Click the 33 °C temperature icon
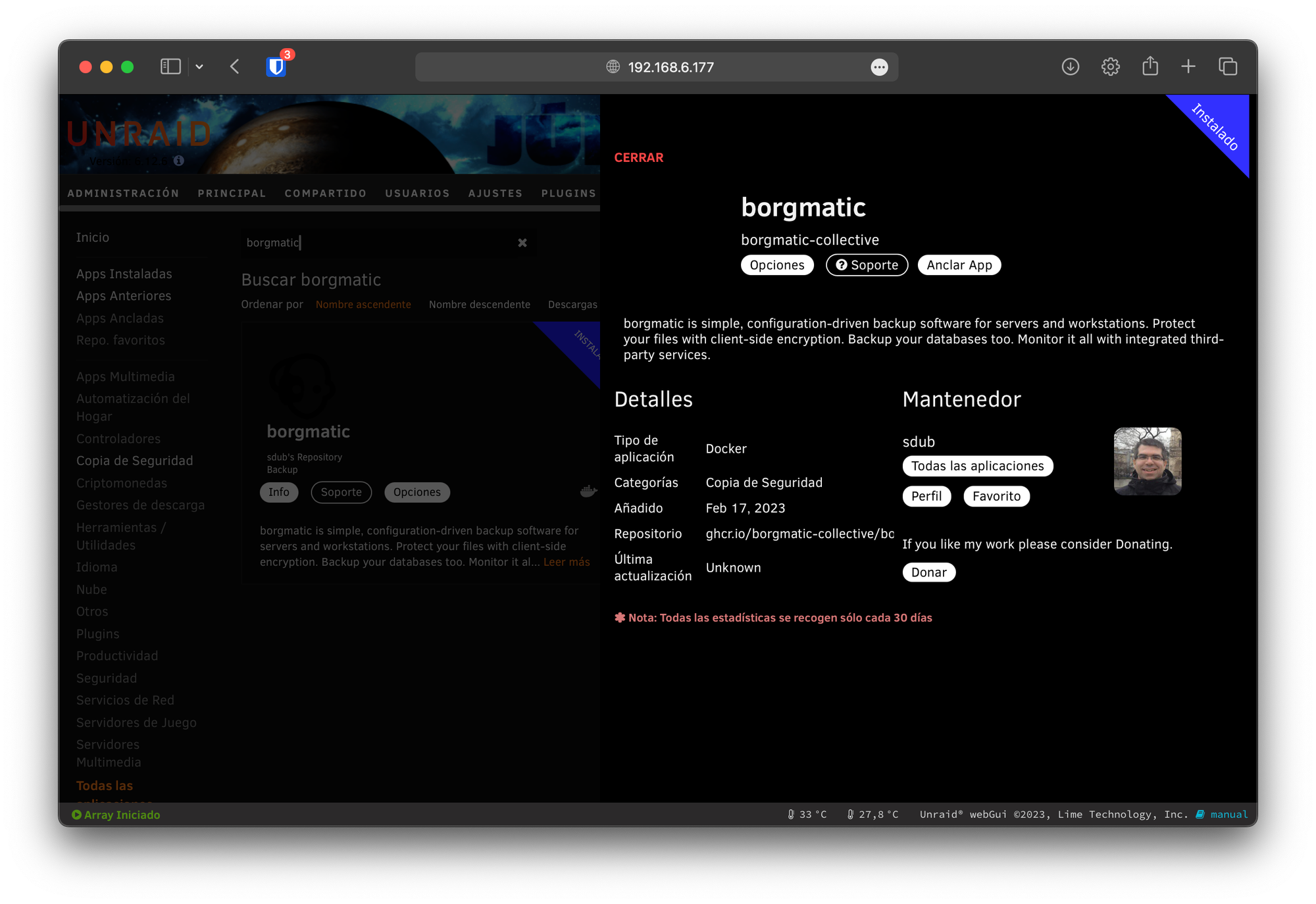 [792, 815]
